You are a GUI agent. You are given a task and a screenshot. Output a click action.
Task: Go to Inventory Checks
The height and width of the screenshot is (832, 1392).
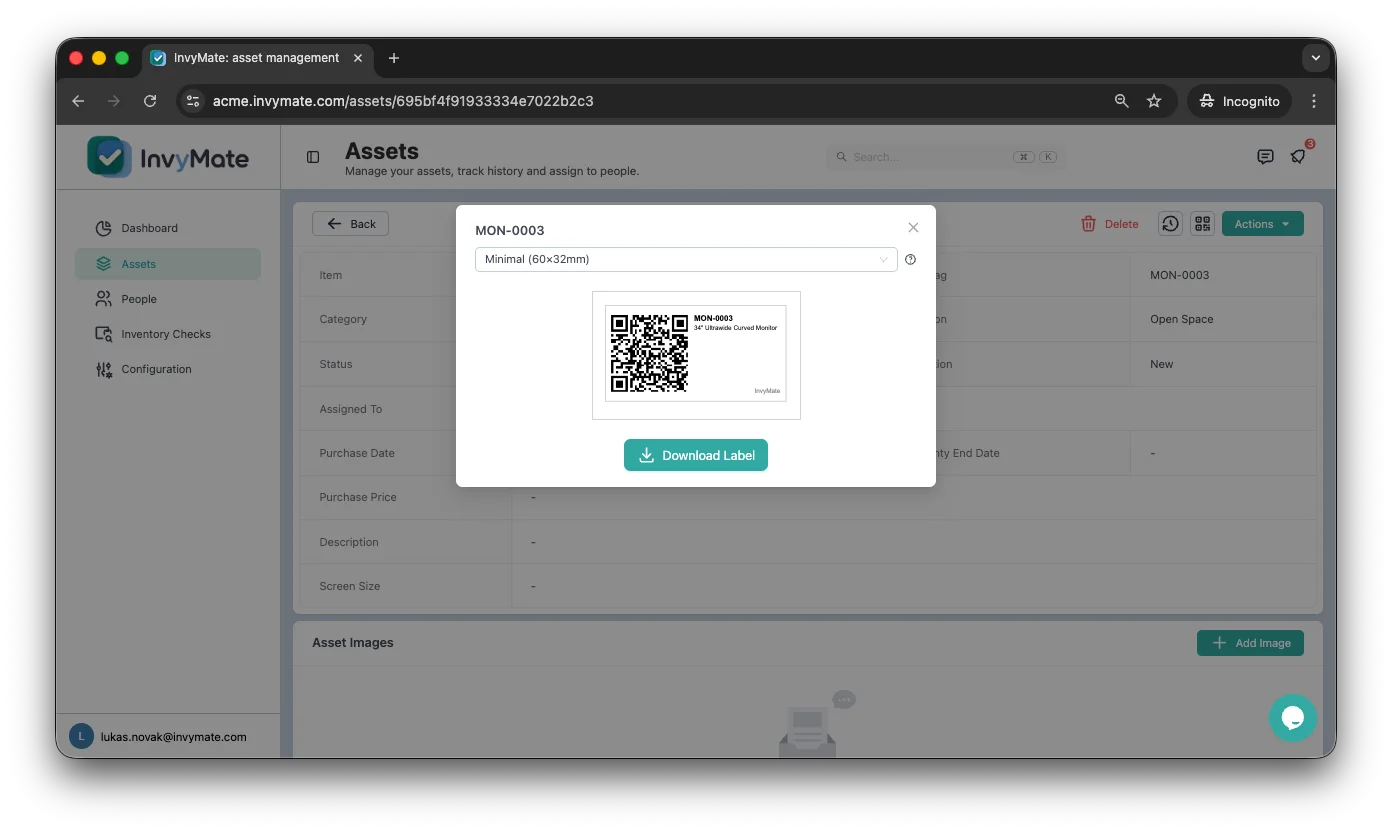tap(166, 334)
